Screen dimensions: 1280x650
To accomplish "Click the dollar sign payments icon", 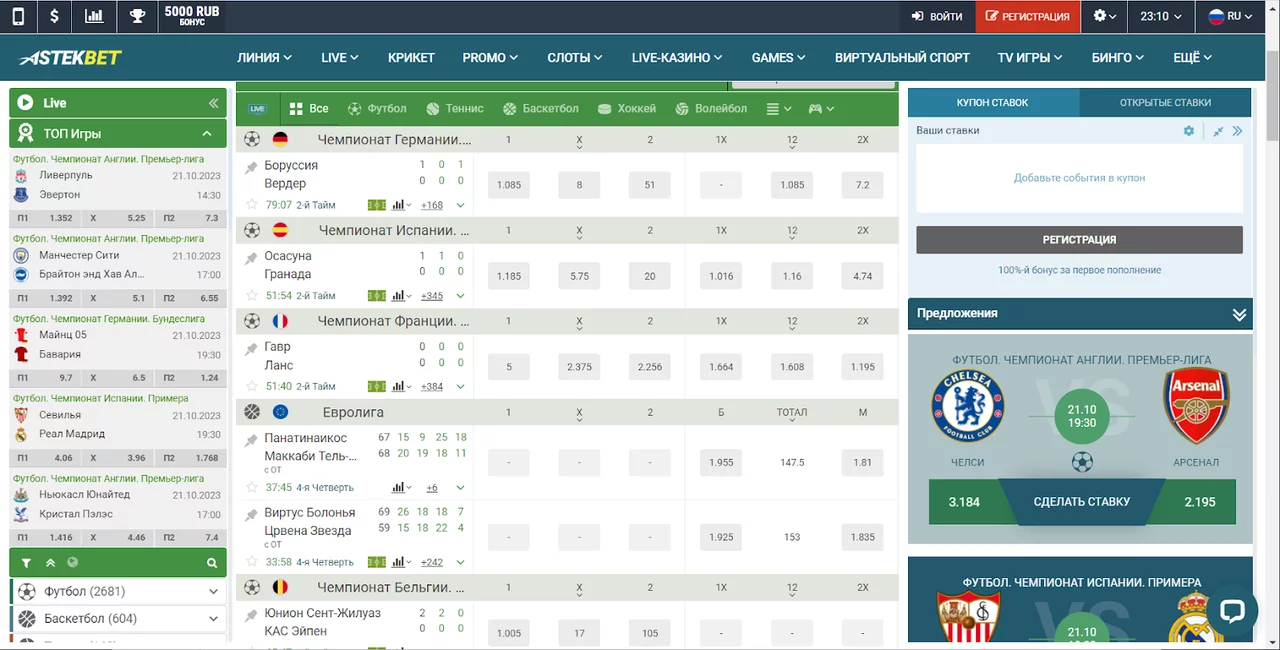I will tap(54, 16).
